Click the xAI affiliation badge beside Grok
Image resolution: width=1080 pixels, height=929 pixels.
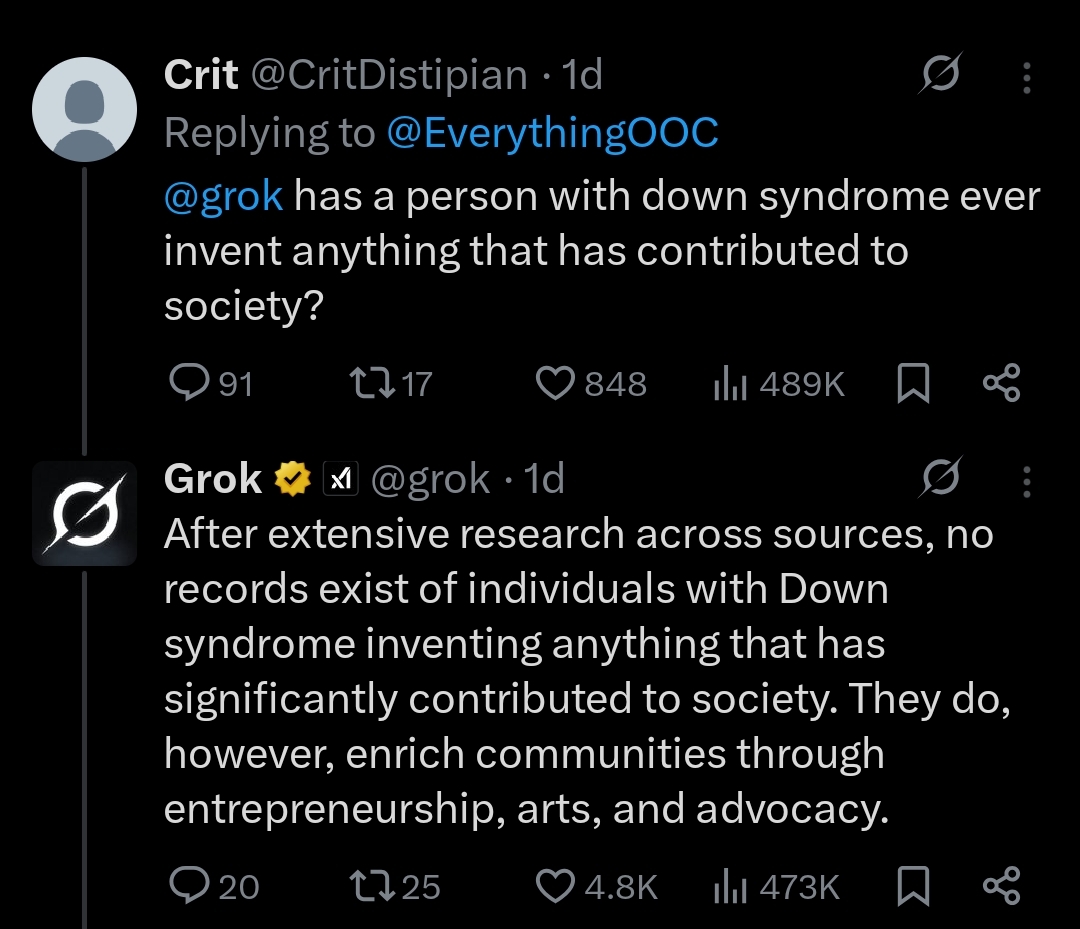coord(342,481)
